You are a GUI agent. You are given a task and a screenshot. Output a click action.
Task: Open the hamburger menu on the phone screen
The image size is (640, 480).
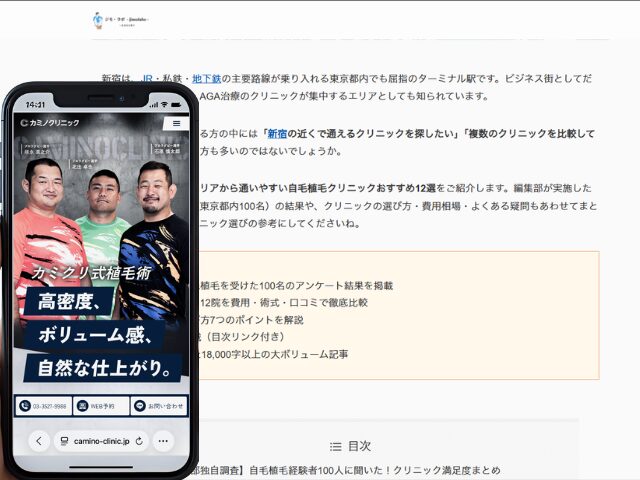point(176,123)
